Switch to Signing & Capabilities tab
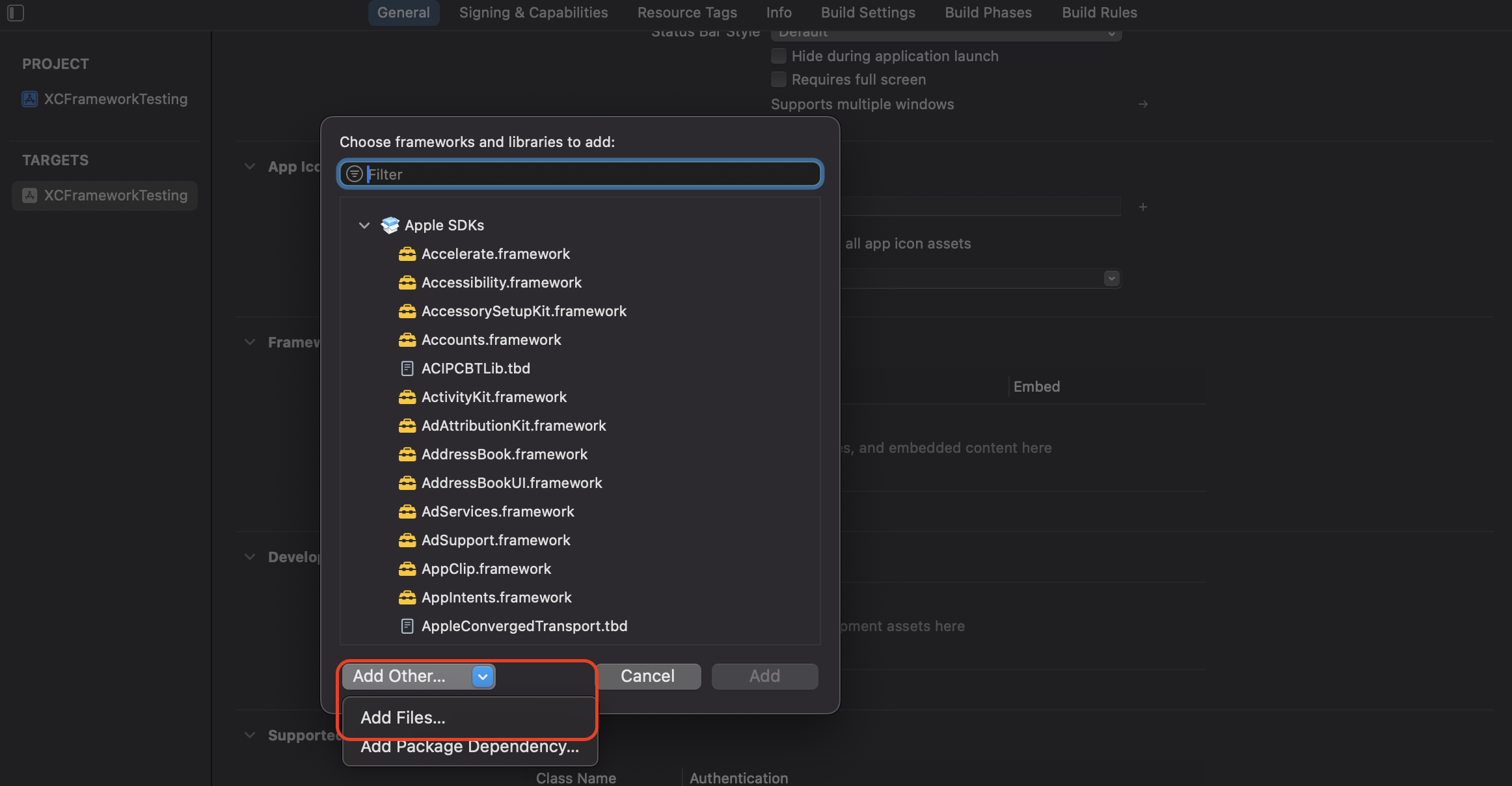 [x=533, y=12]
